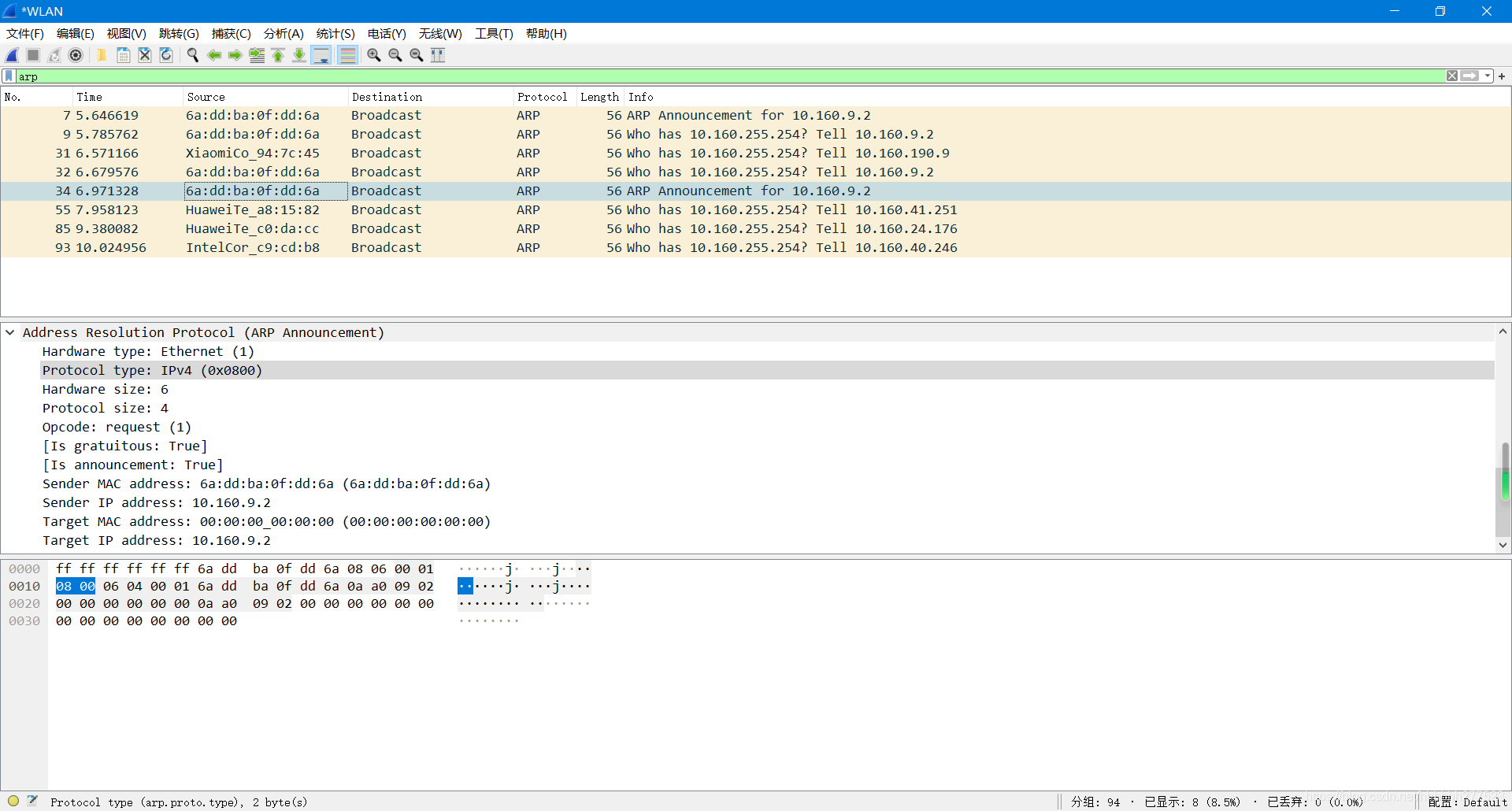Select packet 31 from XiaomiCo_94:7c:45
Viewport: 1512px width, 811px height.
pyautogui.click(x=756, y=154)
